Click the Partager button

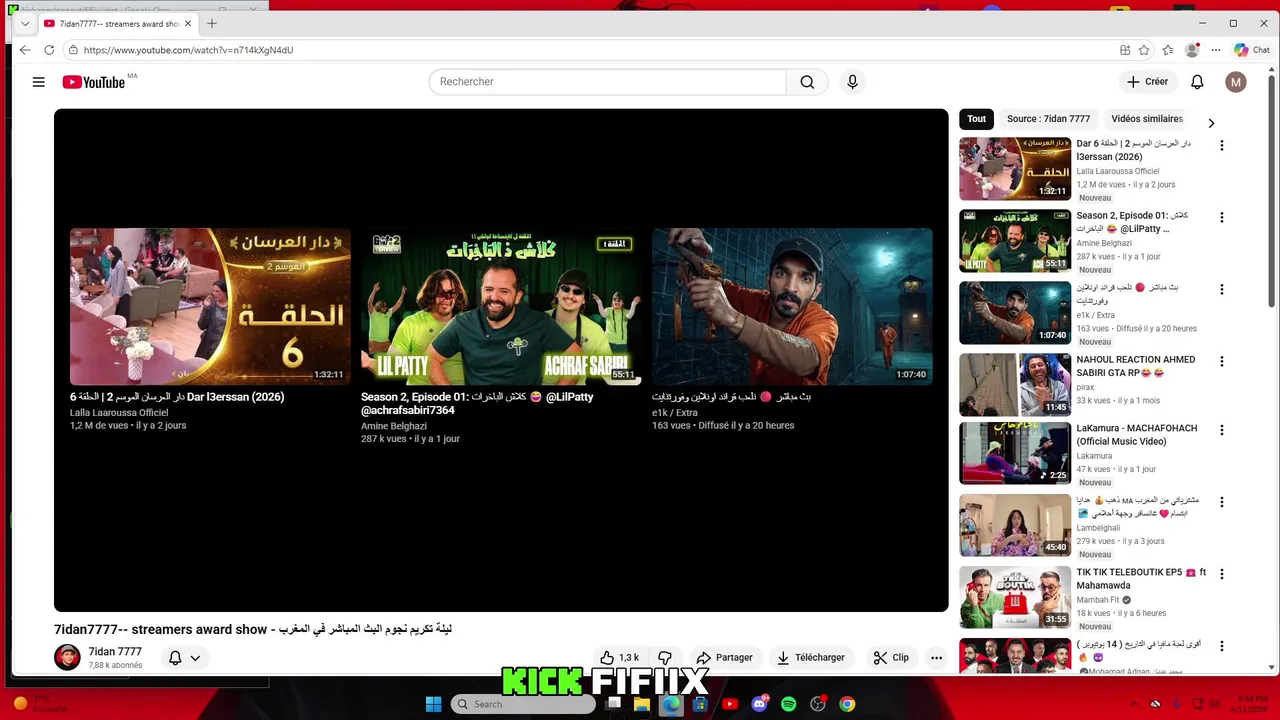[x=724, y=657]
